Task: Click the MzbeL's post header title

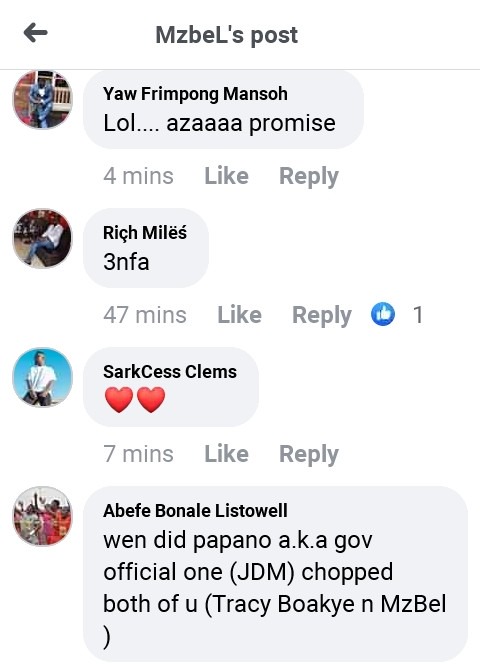Action: pyautogui.click(x=227, y=35)
